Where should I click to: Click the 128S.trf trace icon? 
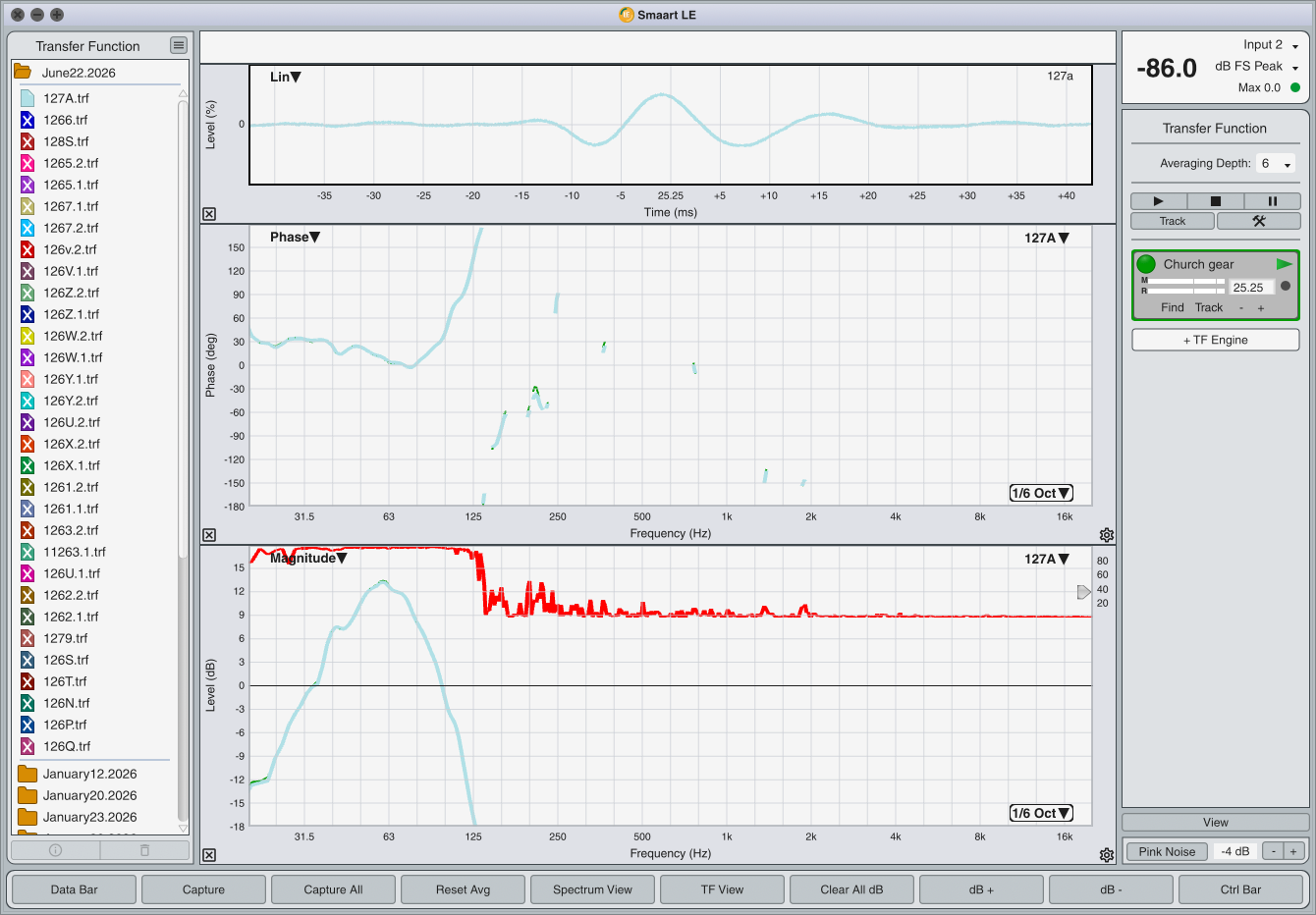27,141
